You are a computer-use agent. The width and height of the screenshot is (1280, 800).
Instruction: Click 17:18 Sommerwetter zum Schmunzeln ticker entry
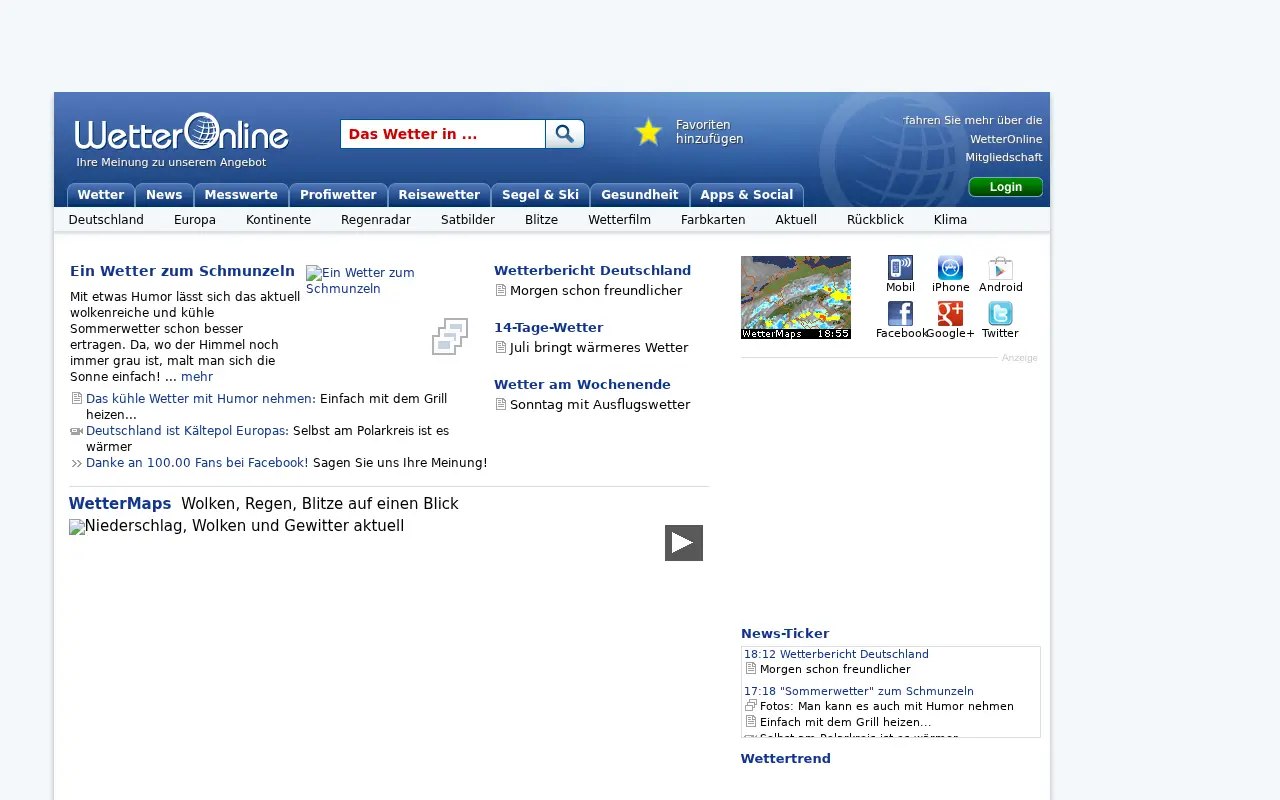click(x=859, y=691)
